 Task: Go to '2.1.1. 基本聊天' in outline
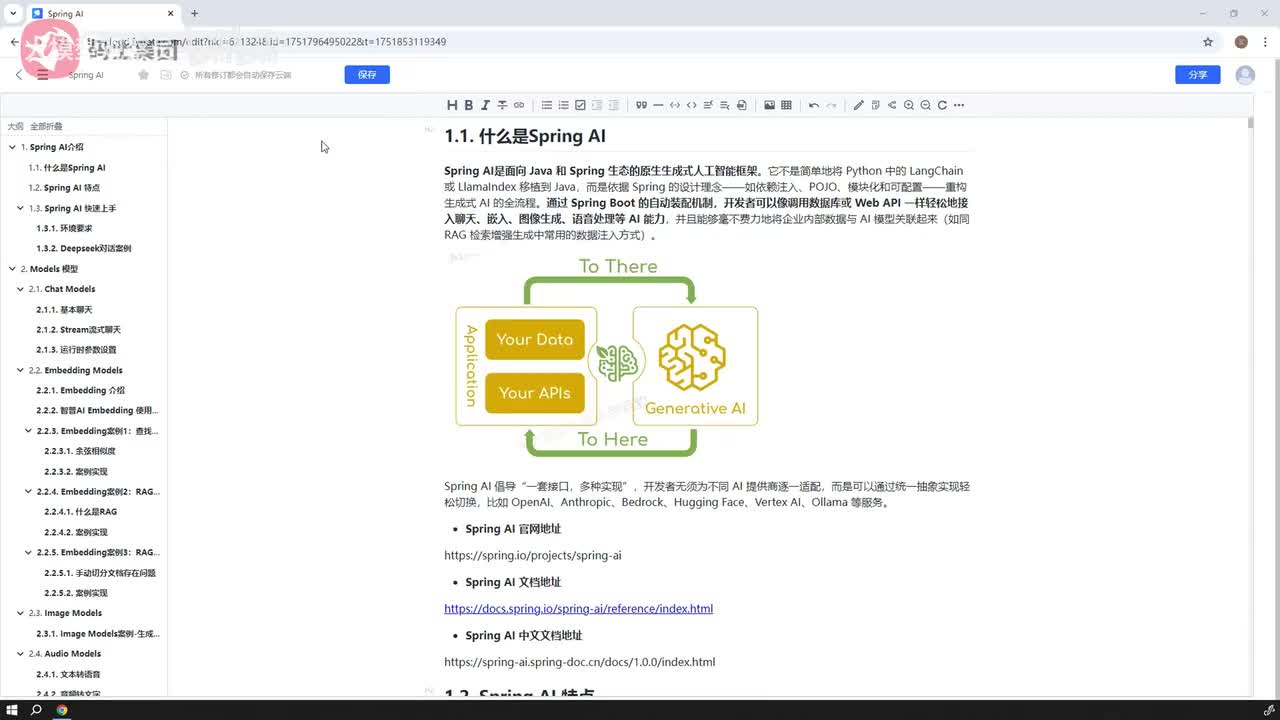click(64, 310)
